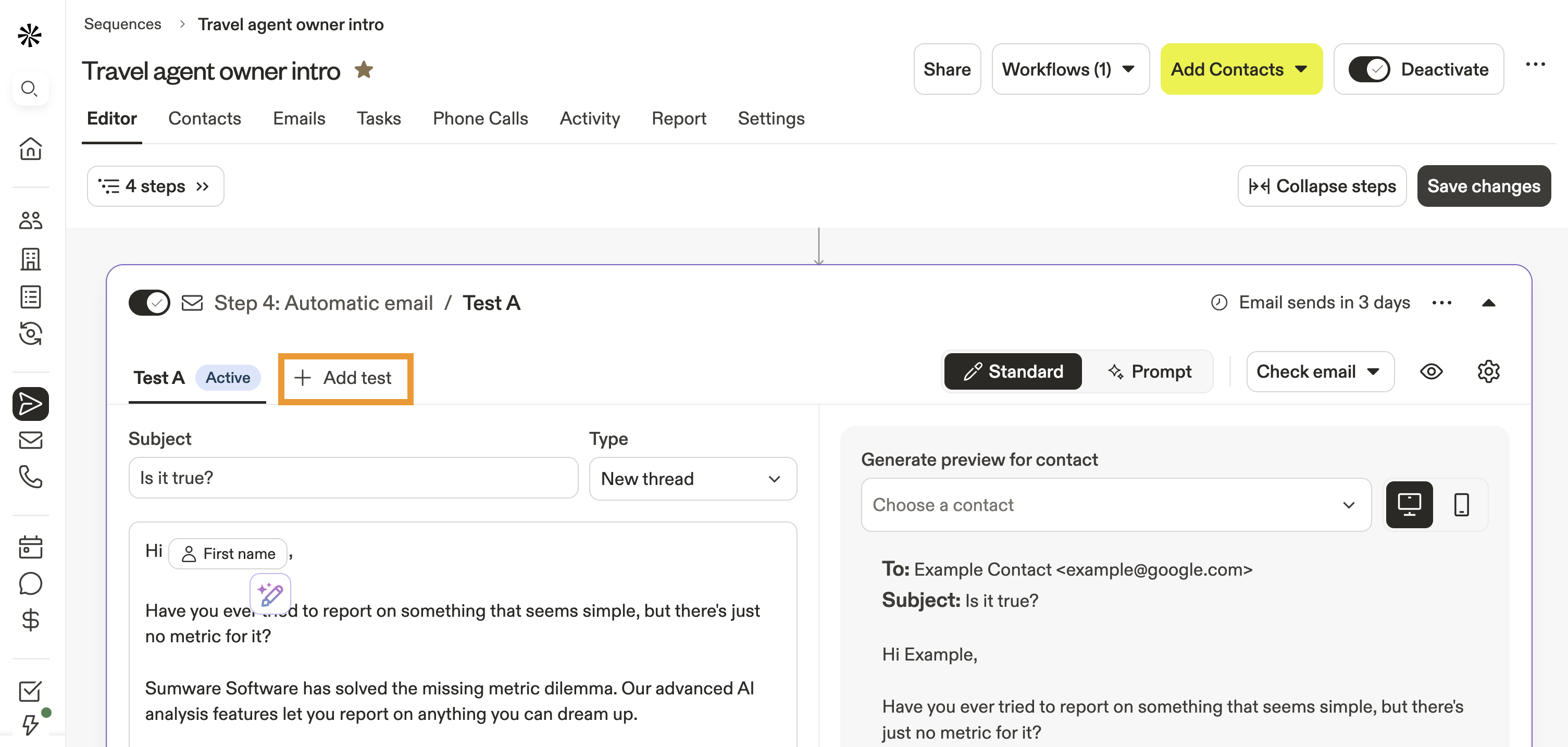Toggle Step 4 automatic email switch

149,303
